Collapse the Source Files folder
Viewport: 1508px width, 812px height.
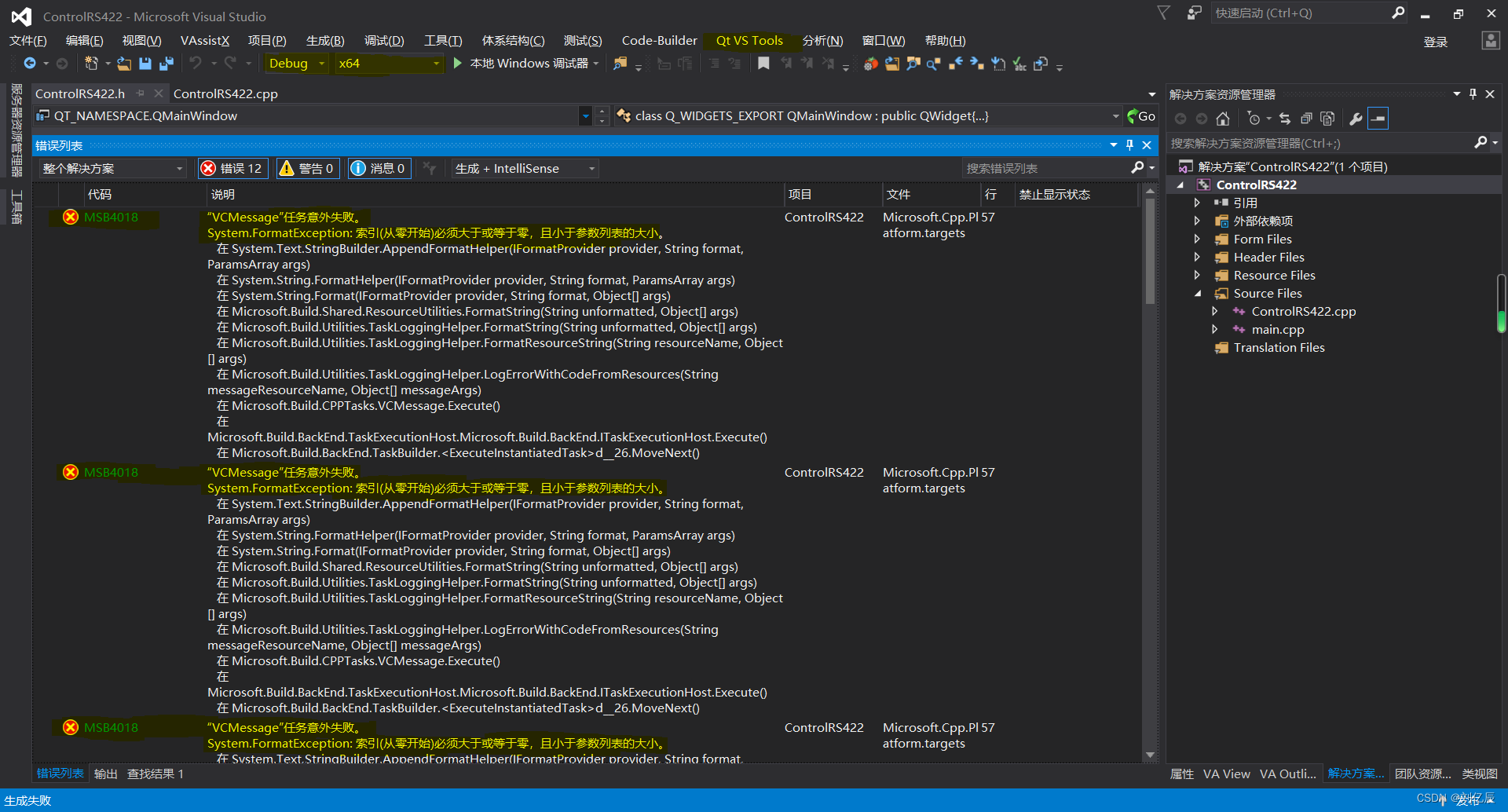tap(1198, 294)
